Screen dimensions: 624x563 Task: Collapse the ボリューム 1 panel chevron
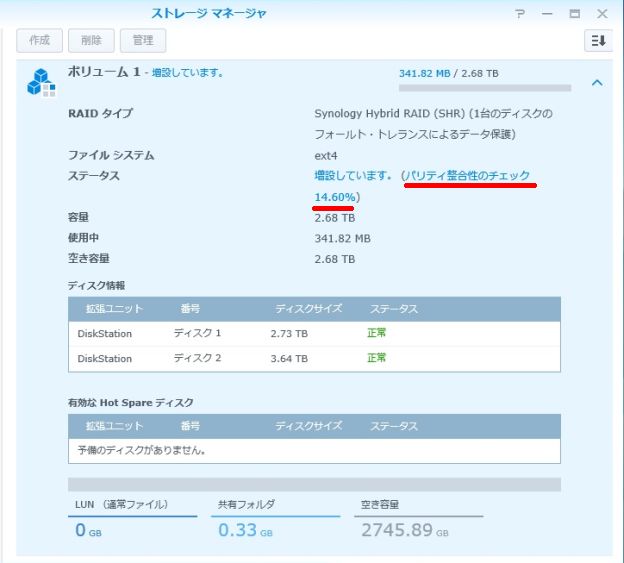[597, 83]
